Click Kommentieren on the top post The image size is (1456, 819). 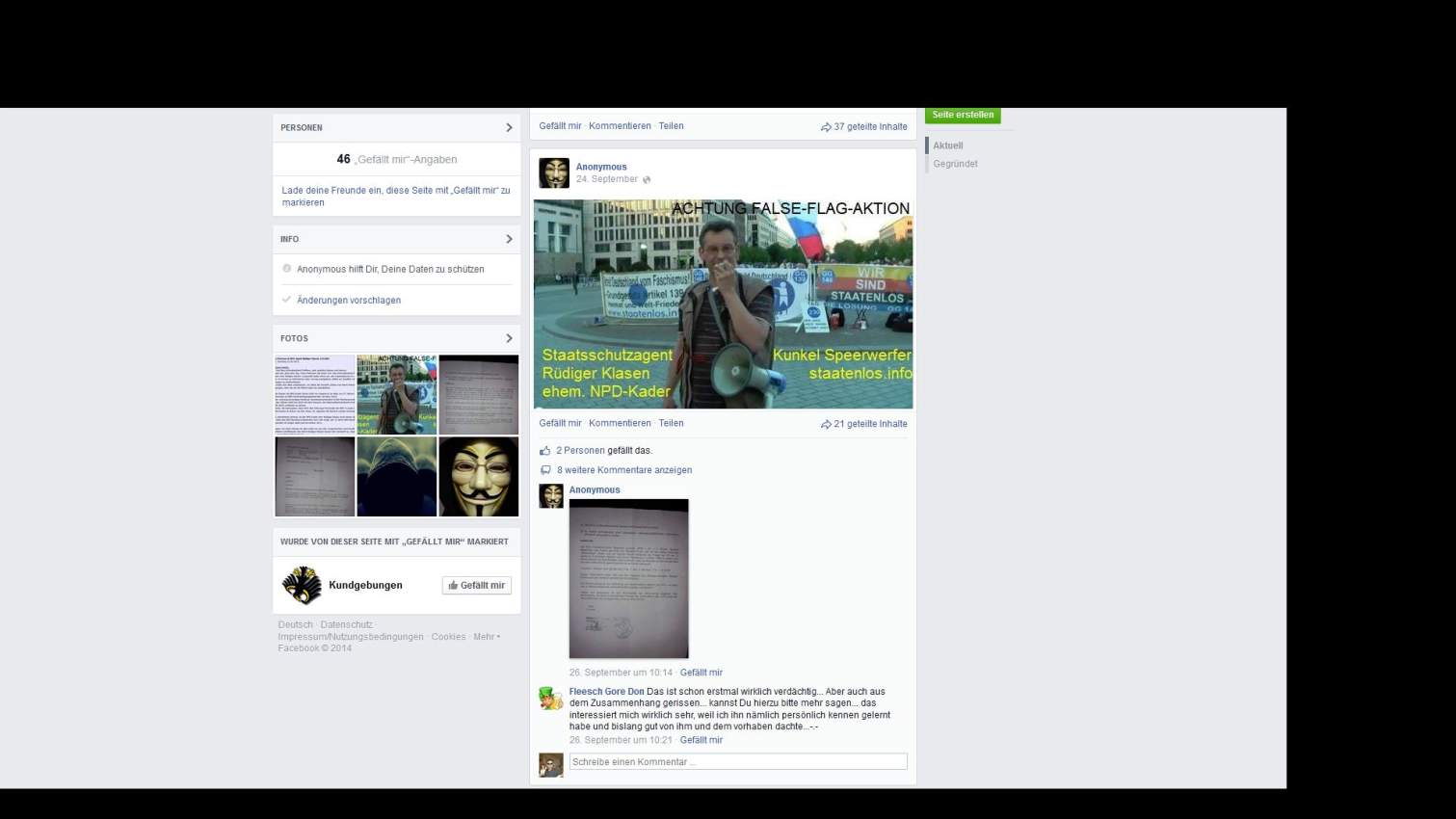(x=620, y=126)
